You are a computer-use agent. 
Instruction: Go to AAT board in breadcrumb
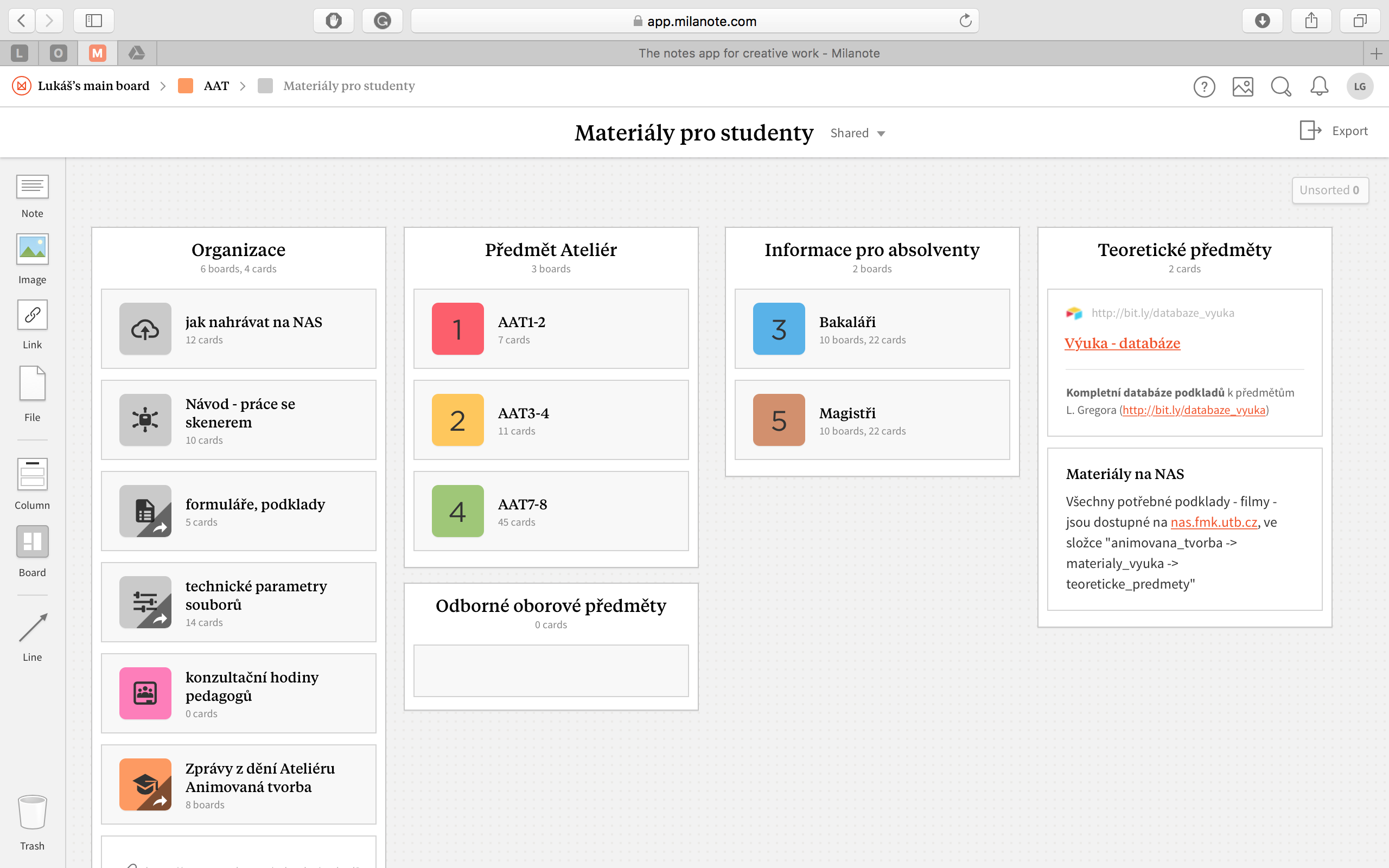point(216,86)
